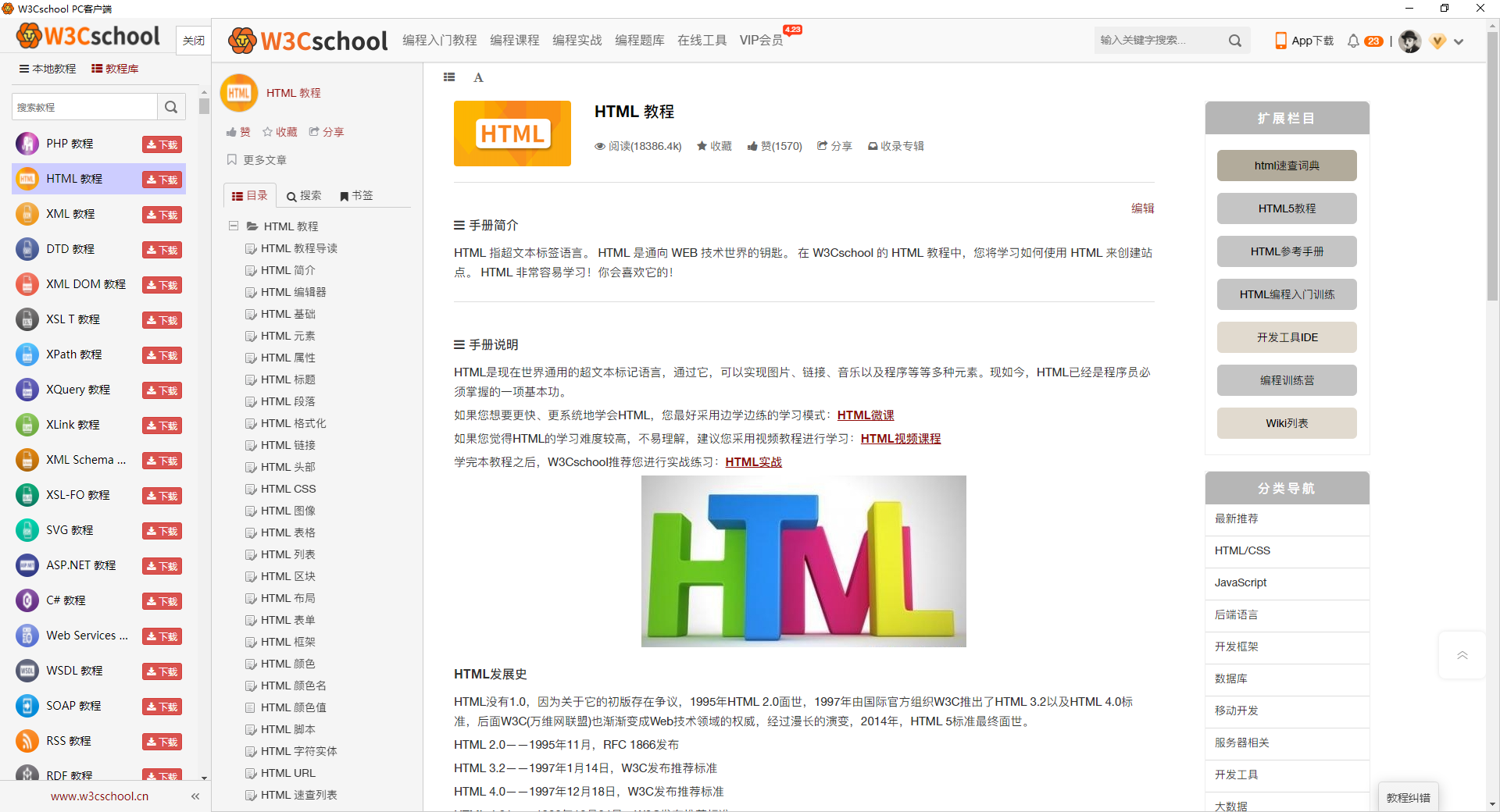This screenshot has width=1500, height=812.
Task: Click the HTML5教程 button
Action: pos(1286,208)
